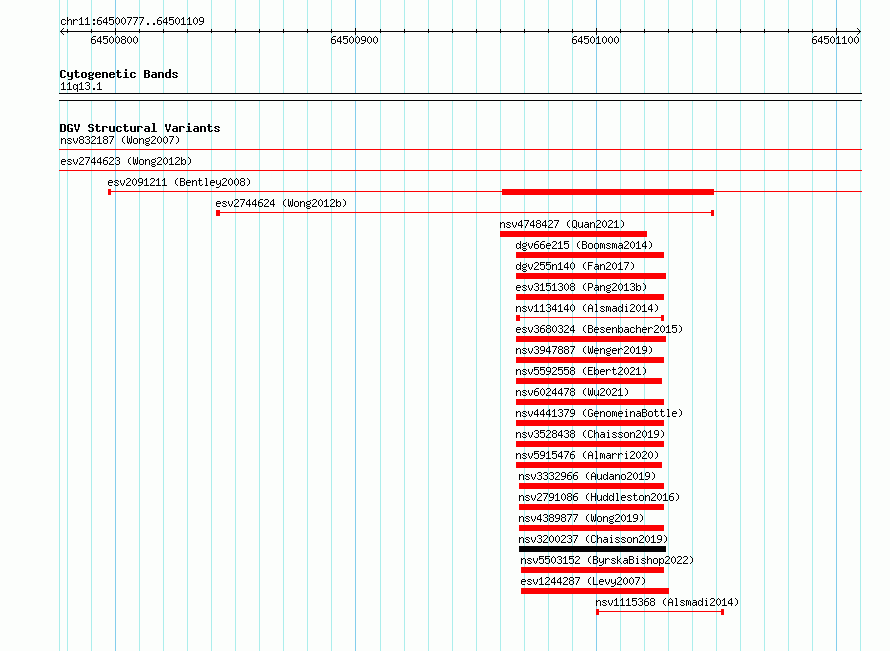Click nsv3200237 (Chaisson2019) label
This screenshot has height=651, width=890.
593,539
